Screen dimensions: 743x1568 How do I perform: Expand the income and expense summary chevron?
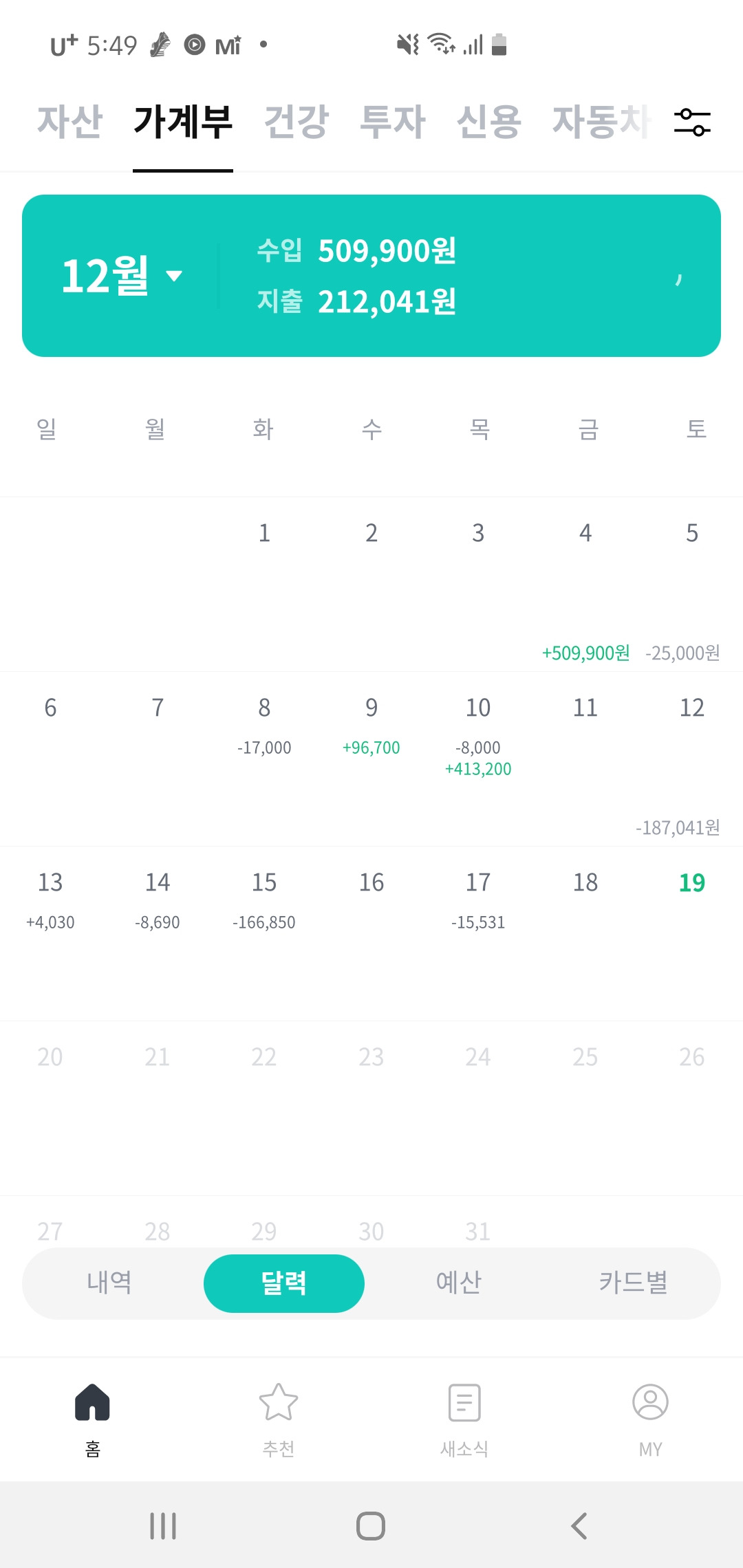(678, 276)
